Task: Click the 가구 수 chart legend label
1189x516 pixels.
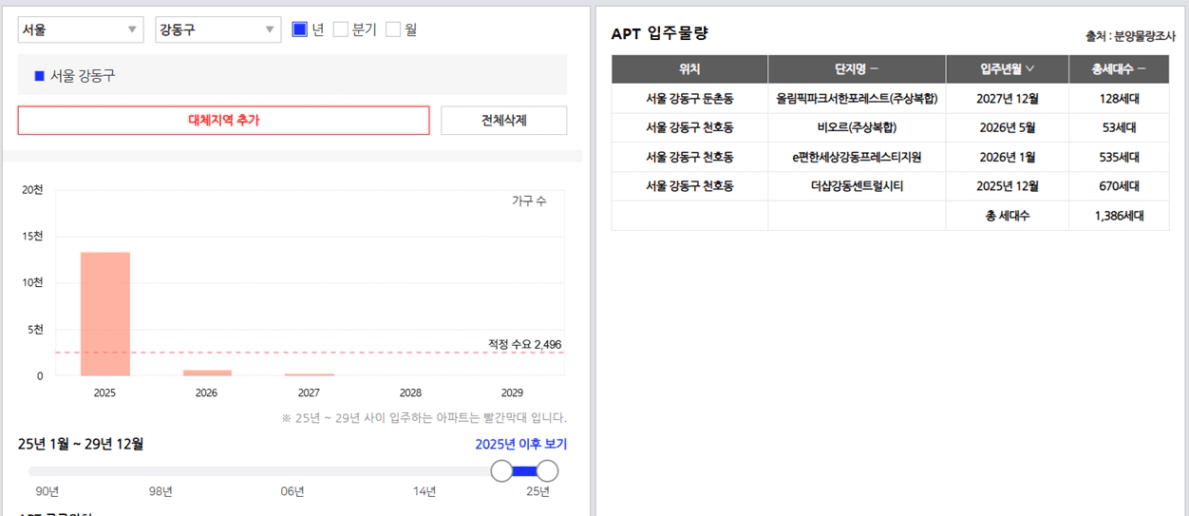Action: [x=529, y=201]
